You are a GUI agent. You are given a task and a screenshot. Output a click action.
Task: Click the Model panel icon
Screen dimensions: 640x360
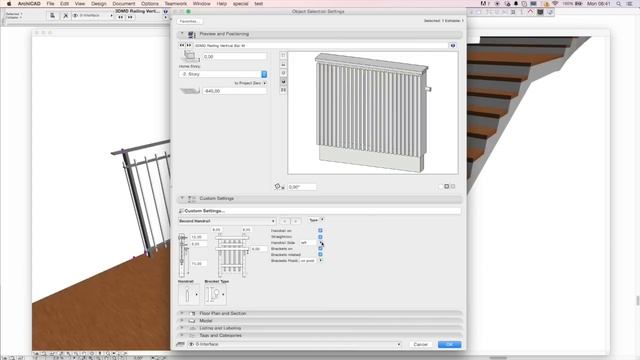(x=192, y=321)
